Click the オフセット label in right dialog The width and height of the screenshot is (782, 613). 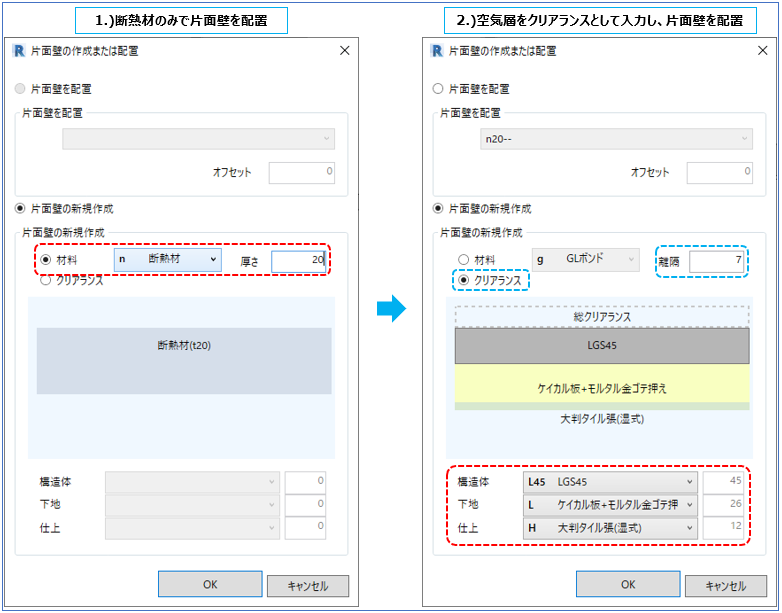(x=650, y=172)
